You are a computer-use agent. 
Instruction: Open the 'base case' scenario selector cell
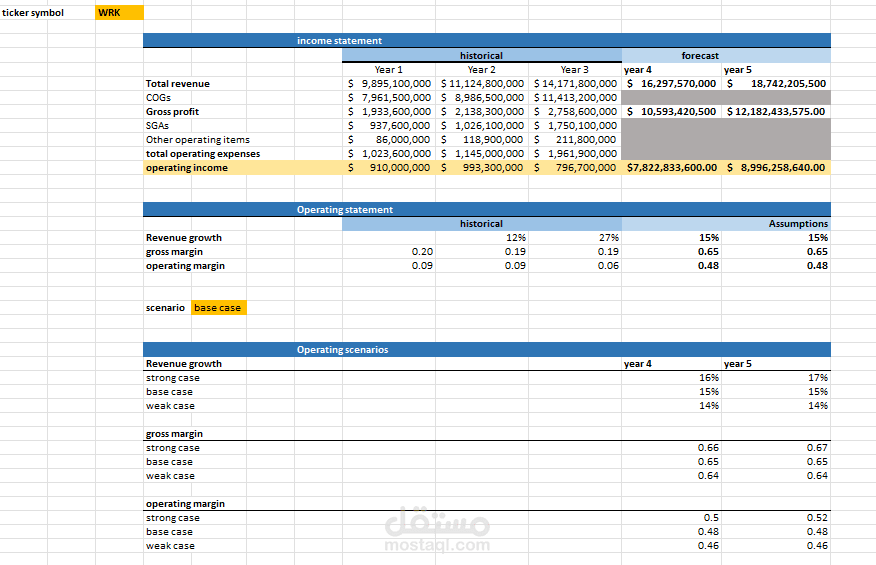point(218,307)
